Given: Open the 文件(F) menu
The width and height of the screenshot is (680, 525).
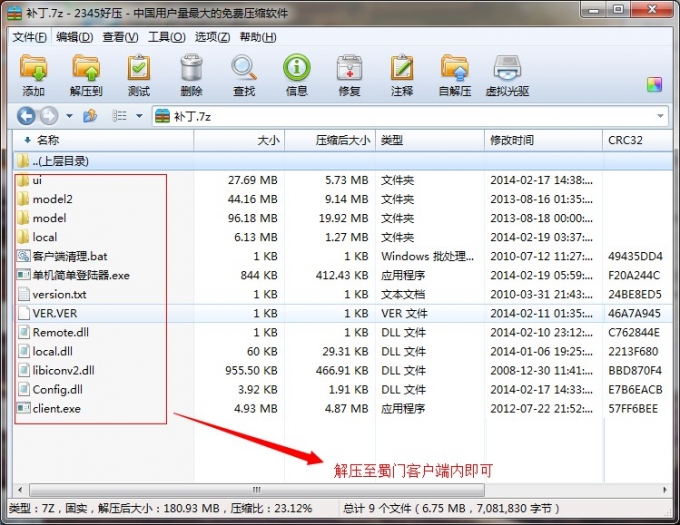Looking at the screenshot, I should click(x=29, y=37).
